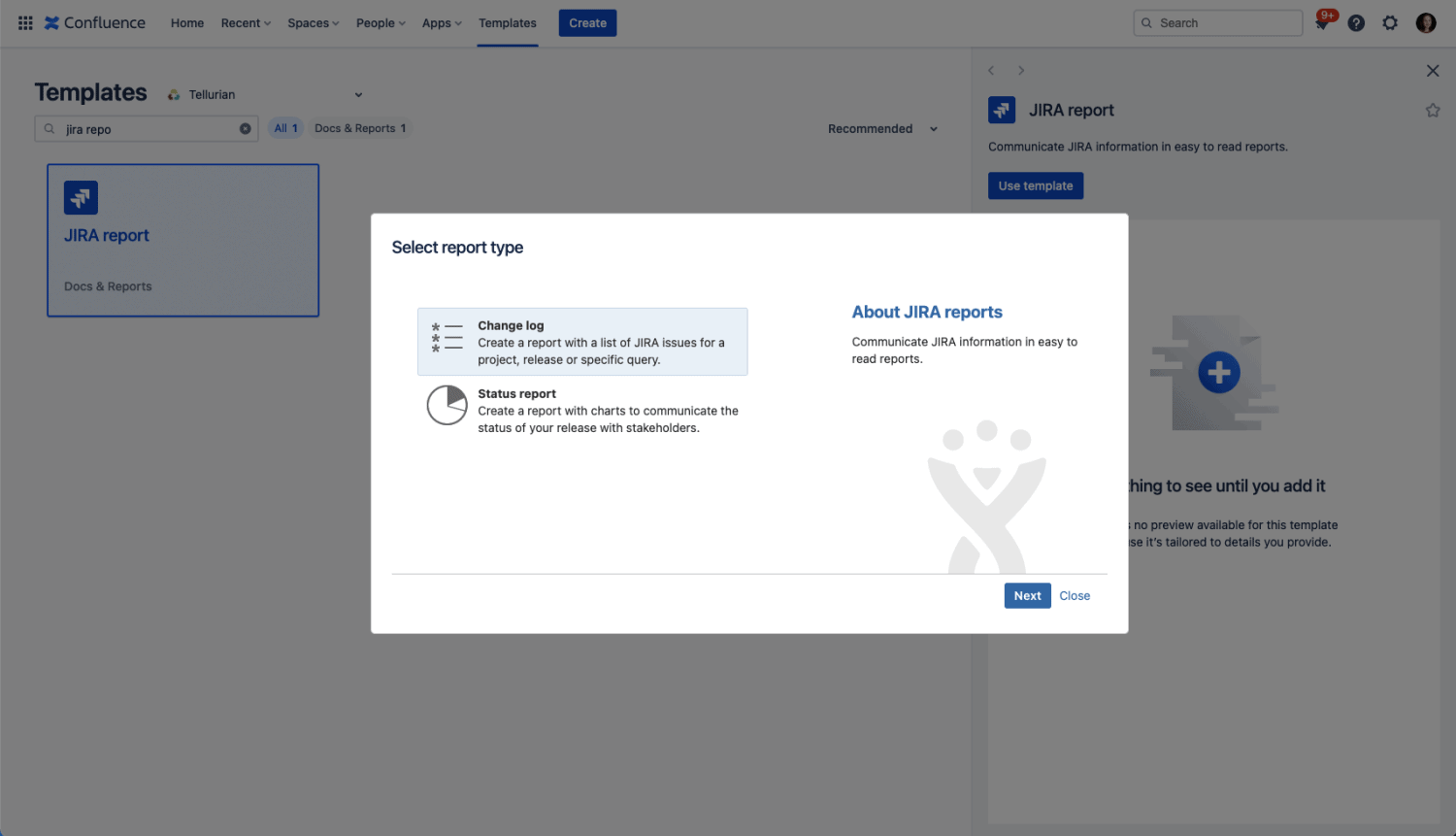Expand the Spaces menu
Viewport: 1456px width, 836px height.
pyautogui.click(x=313, y=23)
